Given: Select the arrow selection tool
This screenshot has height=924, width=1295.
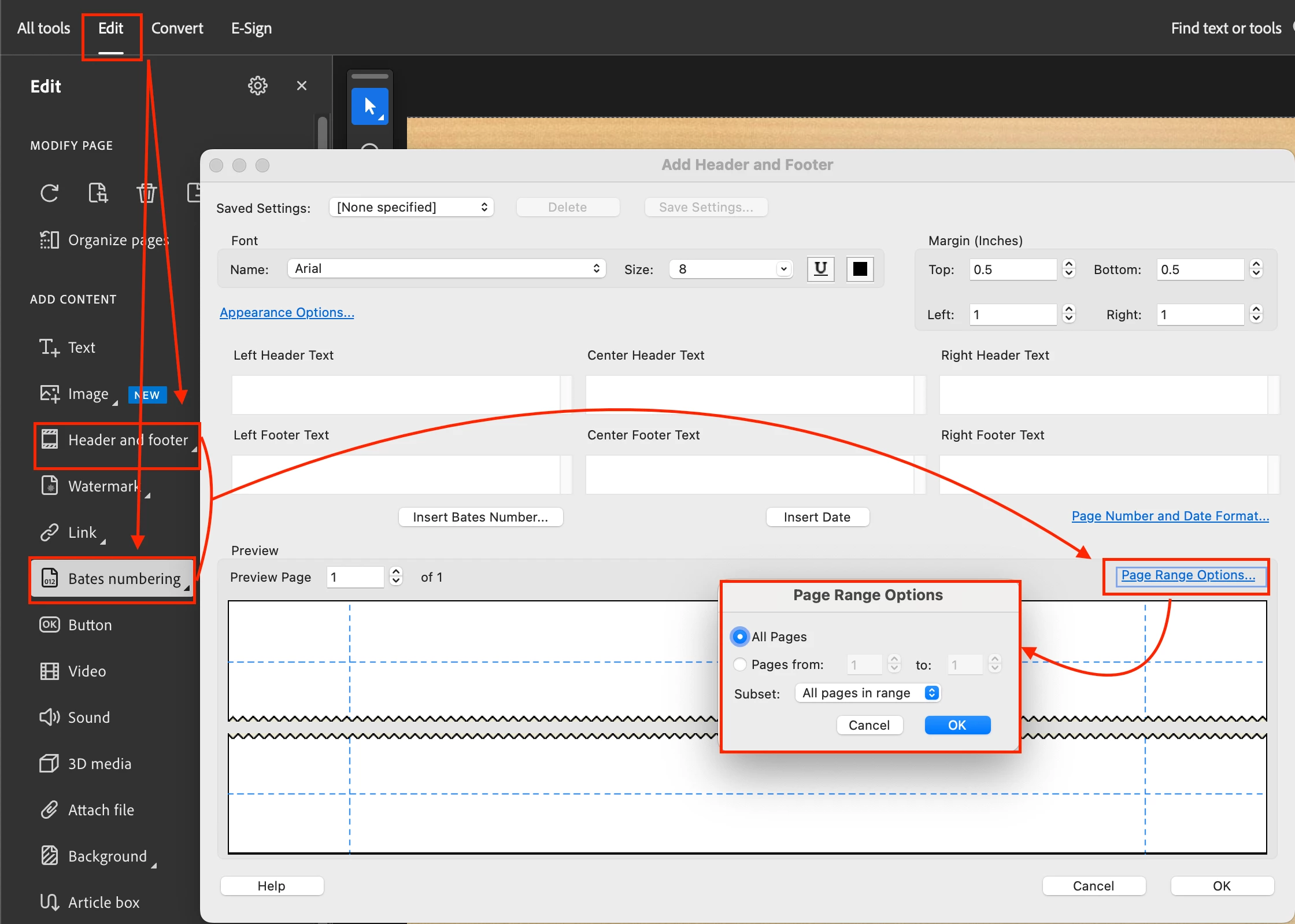Looking at the screenshot, I should pos(370,106).
